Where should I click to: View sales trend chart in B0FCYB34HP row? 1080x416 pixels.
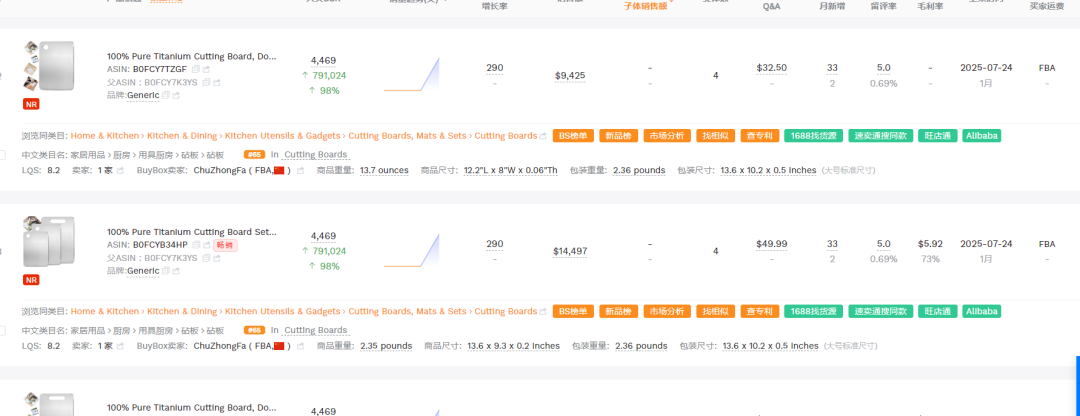pyautogui.click(x=411, y=250)
